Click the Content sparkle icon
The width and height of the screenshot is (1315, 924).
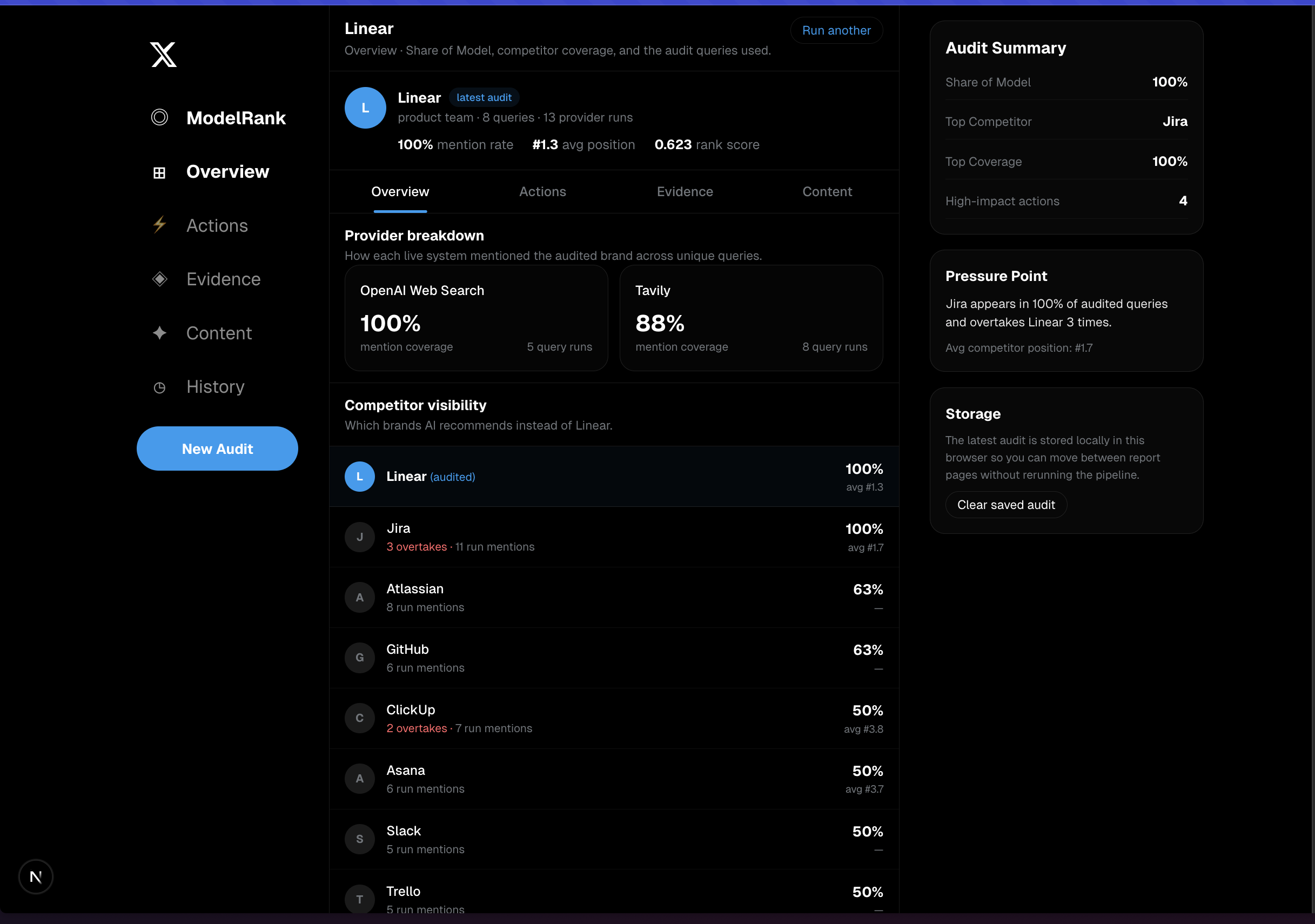(159, 333)
